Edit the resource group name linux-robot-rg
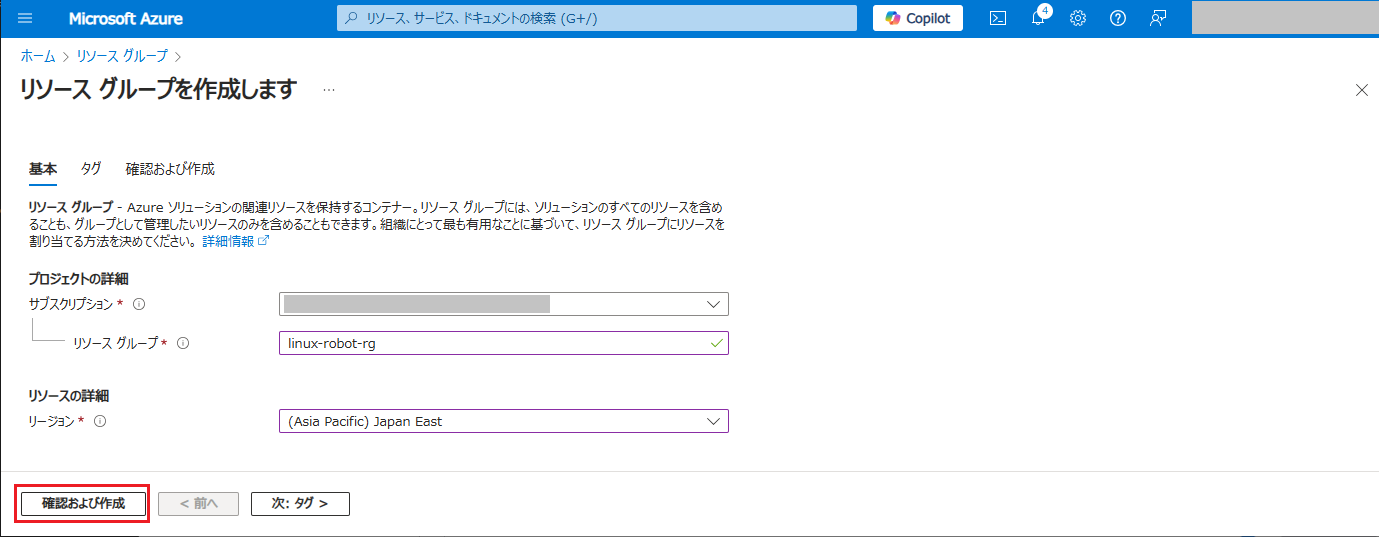This screenshot has width=1379, height=537. point(504,343)
